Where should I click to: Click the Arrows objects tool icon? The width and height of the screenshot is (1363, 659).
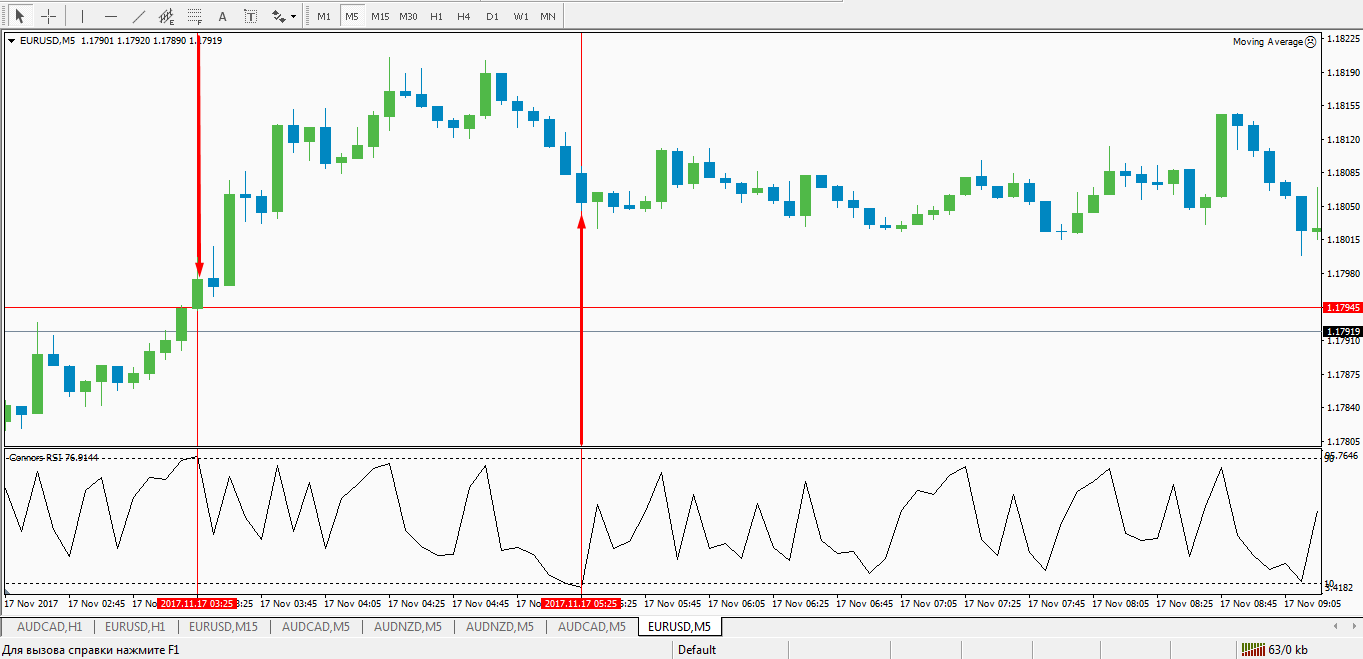[278, 16]
